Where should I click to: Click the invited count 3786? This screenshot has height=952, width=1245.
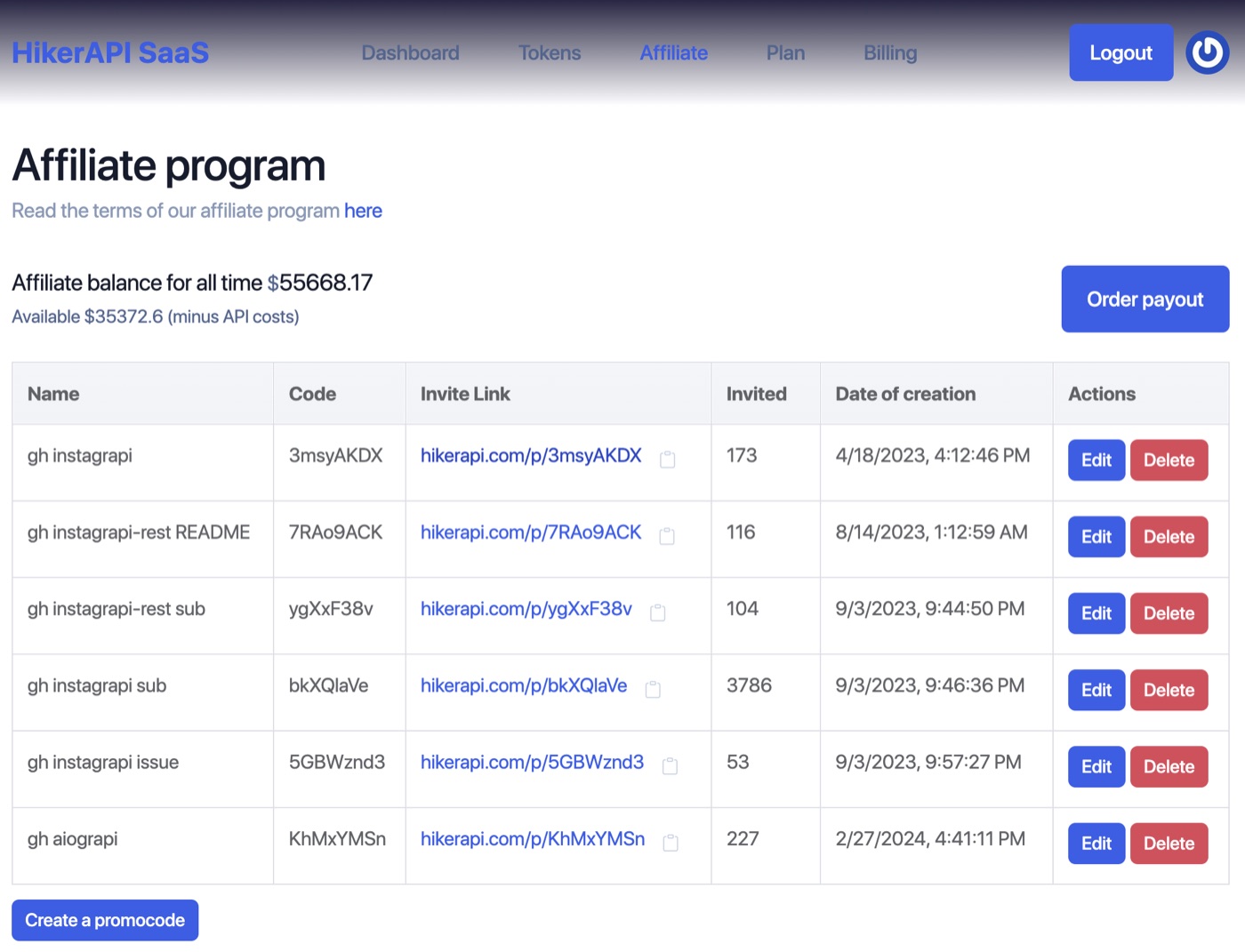click(749, 685)
